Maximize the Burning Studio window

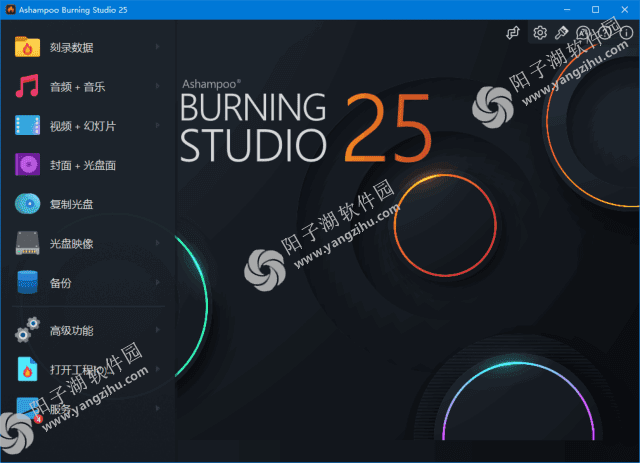tap(596, 9)
